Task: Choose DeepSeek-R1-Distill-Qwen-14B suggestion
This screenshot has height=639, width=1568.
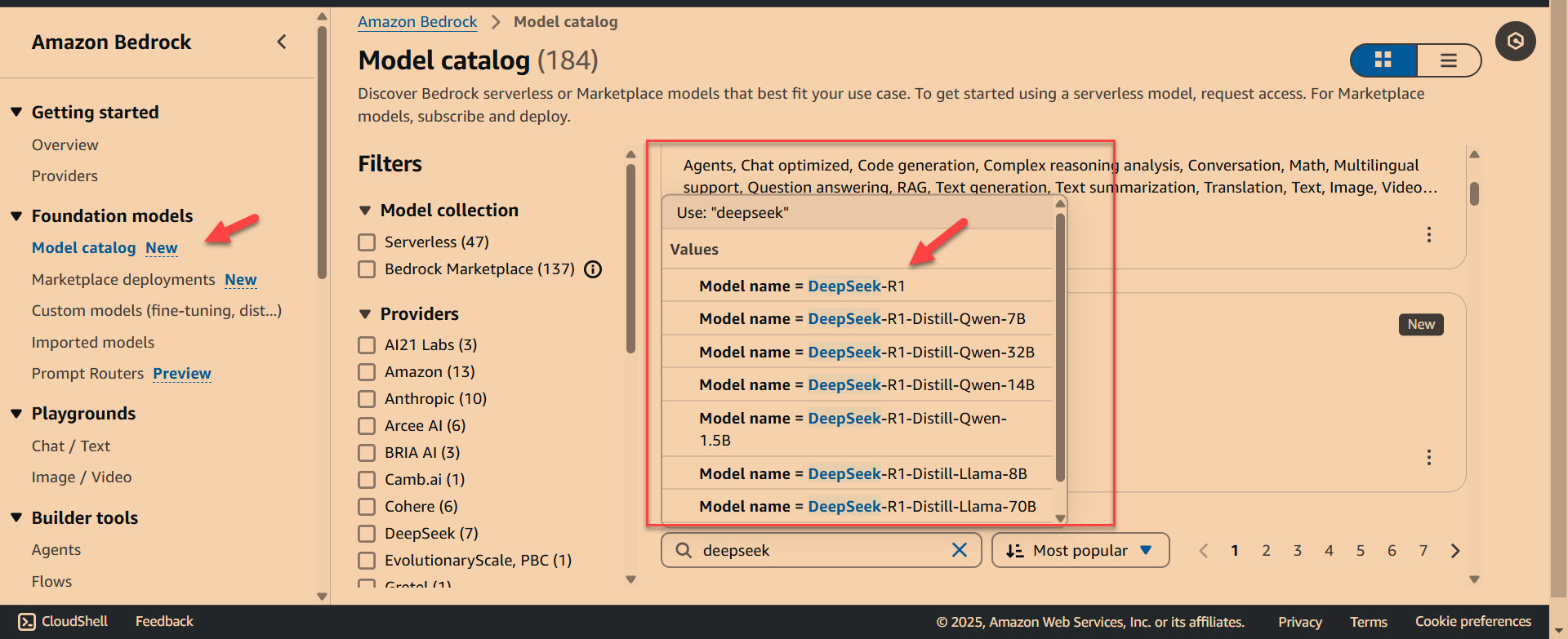Action: tap(857, 384)
